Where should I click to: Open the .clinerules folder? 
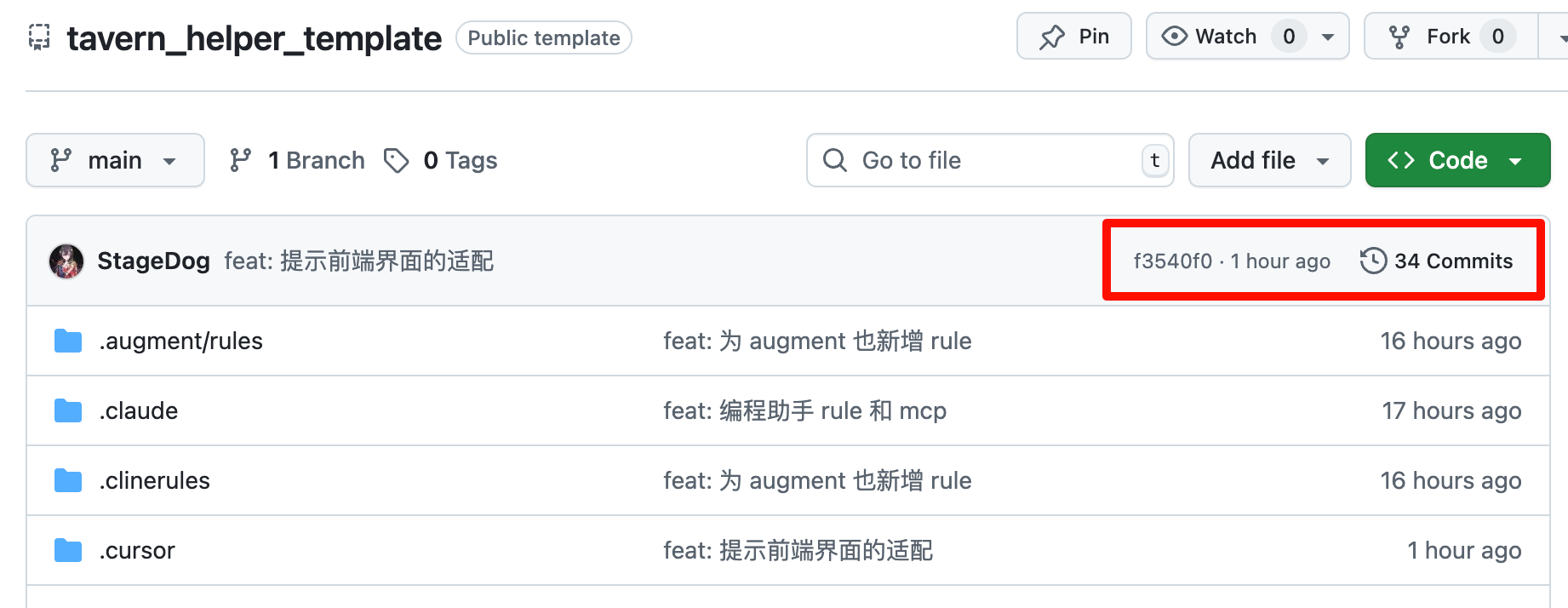click(x=154, y=480)
